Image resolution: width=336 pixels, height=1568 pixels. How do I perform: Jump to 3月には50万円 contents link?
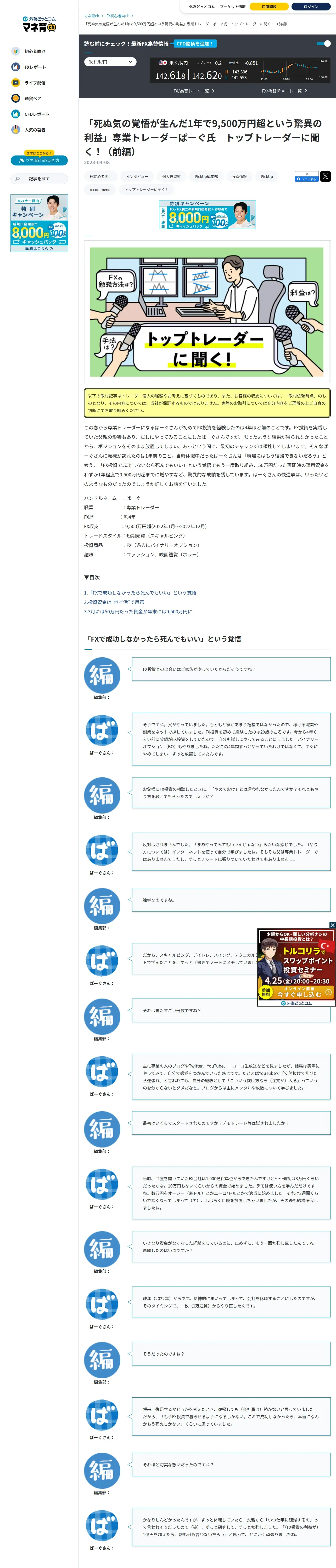pyautogui.click(x=138, y=612)
